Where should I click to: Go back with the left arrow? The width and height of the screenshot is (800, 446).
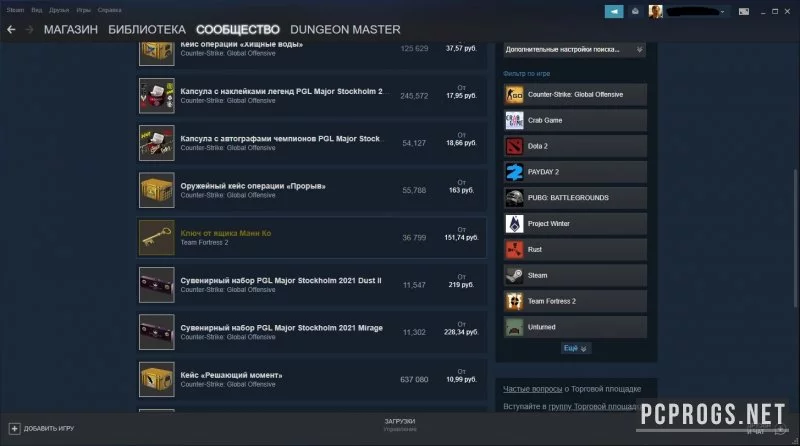click(x=11, y=30)
